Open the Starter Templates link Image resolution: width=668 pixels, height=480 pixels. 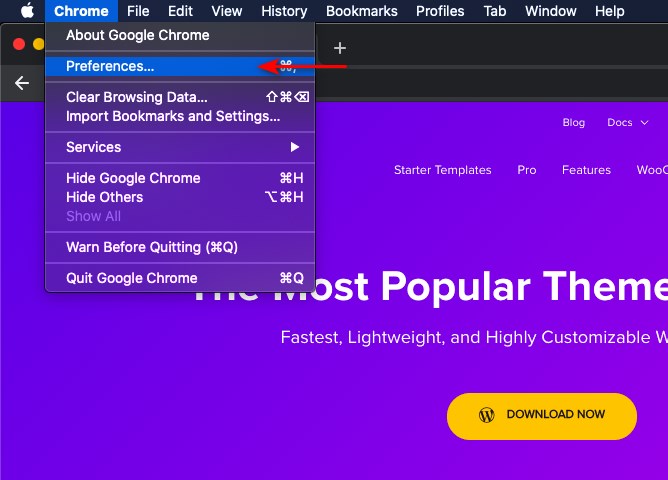[x=442, y=170]
